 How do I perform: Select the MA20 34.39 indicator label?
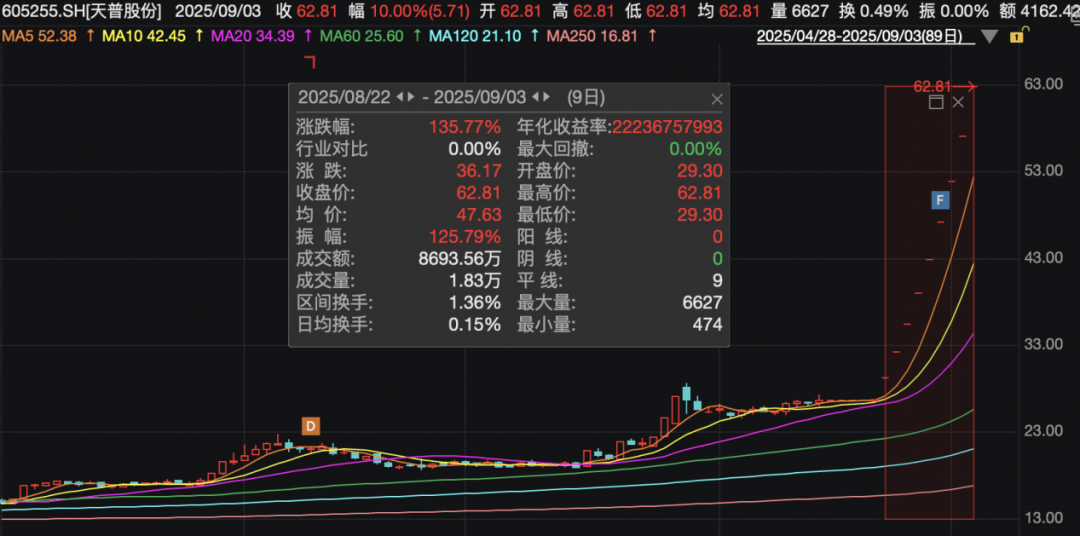(x=253, y=37)
